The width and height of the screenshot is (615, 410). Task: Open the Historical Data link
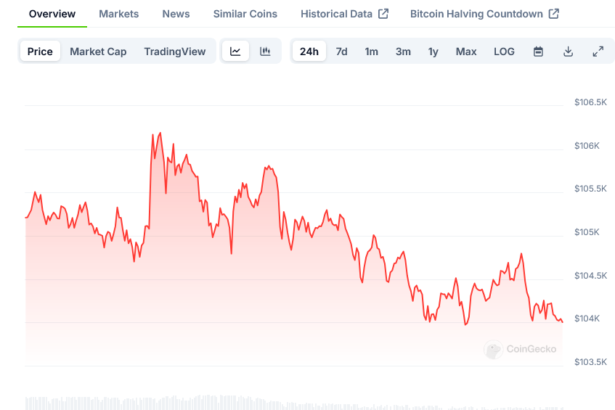(x=336, y=14)
